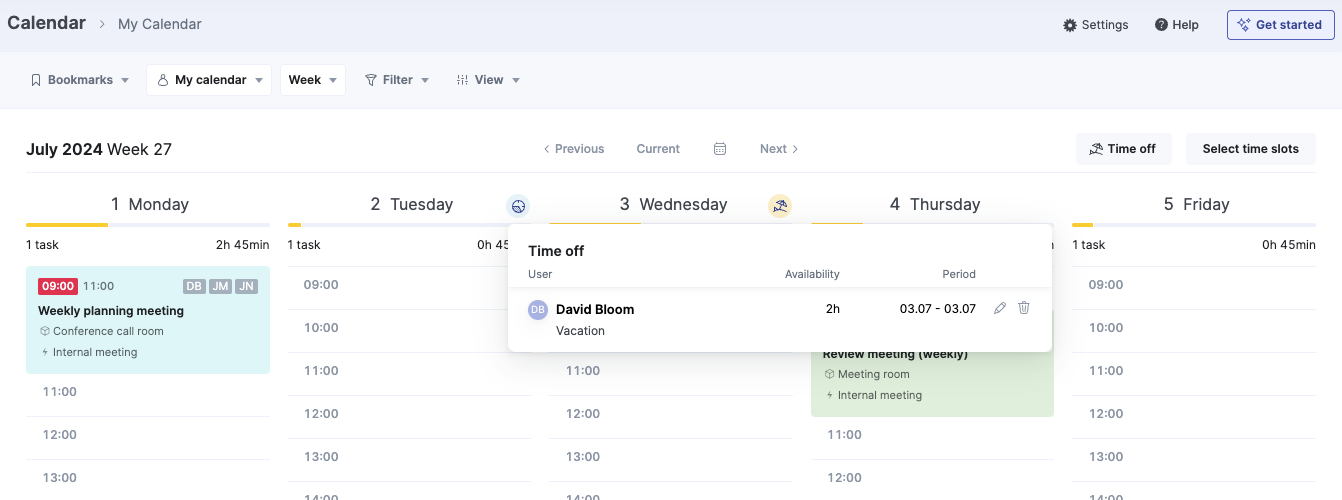Click the Calendar breadcrumb title
1342x500 pixels.
(x=46, y=23)
